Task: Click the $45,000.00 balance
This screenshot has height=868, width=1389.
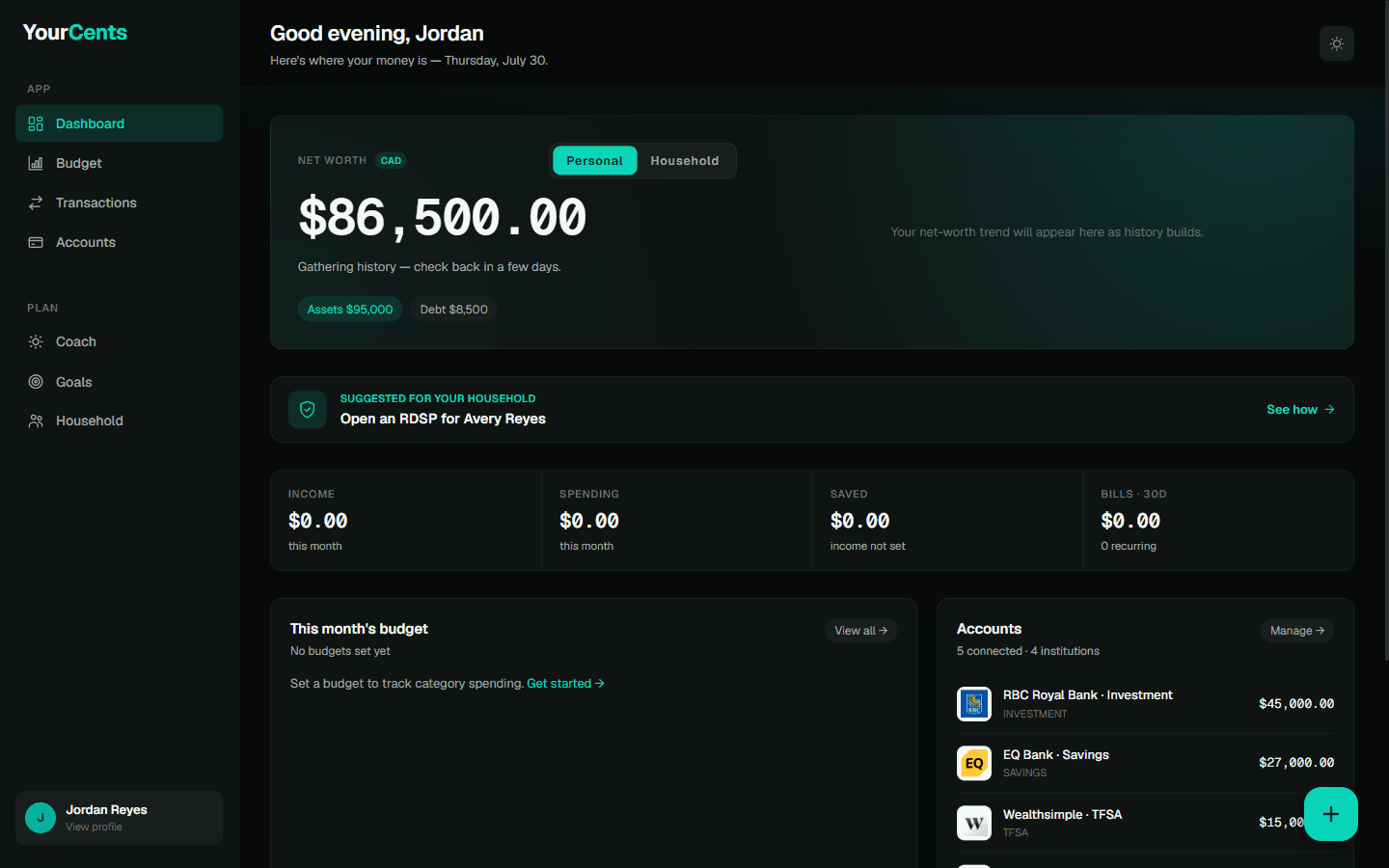Action: coord(1296,704)
